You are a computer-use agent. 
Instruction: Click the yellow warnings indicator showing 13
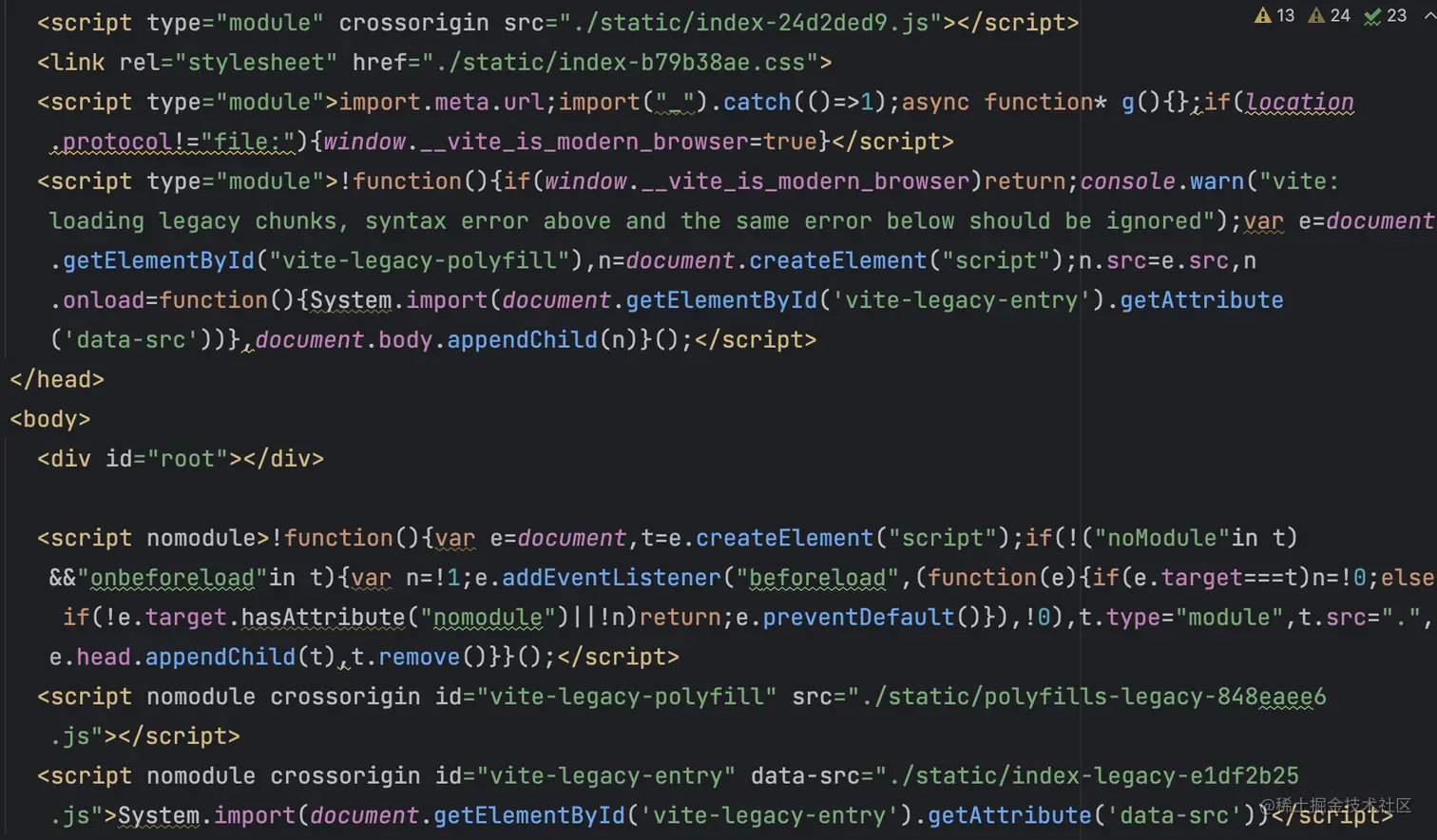click(1274, 15)
